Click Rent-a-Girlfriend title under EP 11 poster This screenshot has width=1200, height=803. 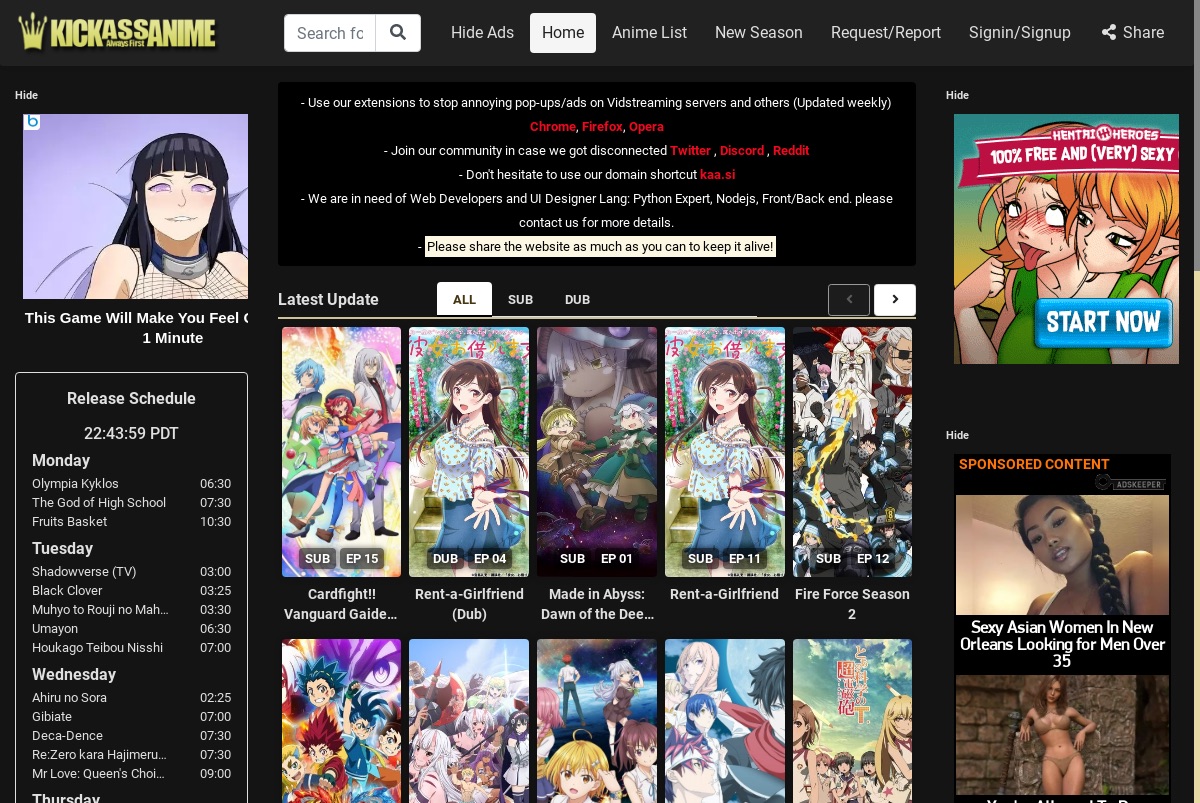tap(724, 594)
